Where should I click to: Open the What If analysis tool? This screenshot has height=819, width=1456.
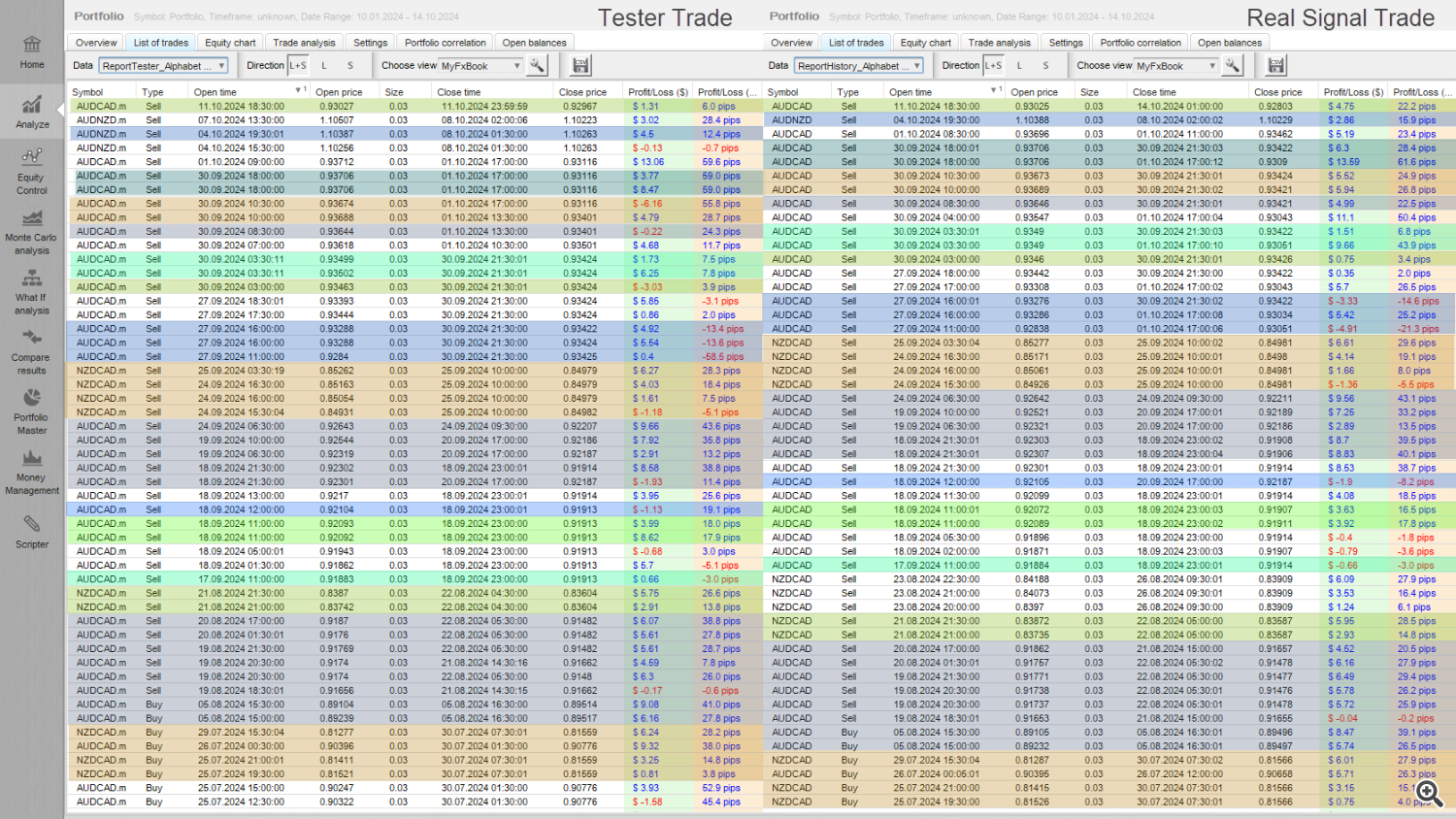32,291
